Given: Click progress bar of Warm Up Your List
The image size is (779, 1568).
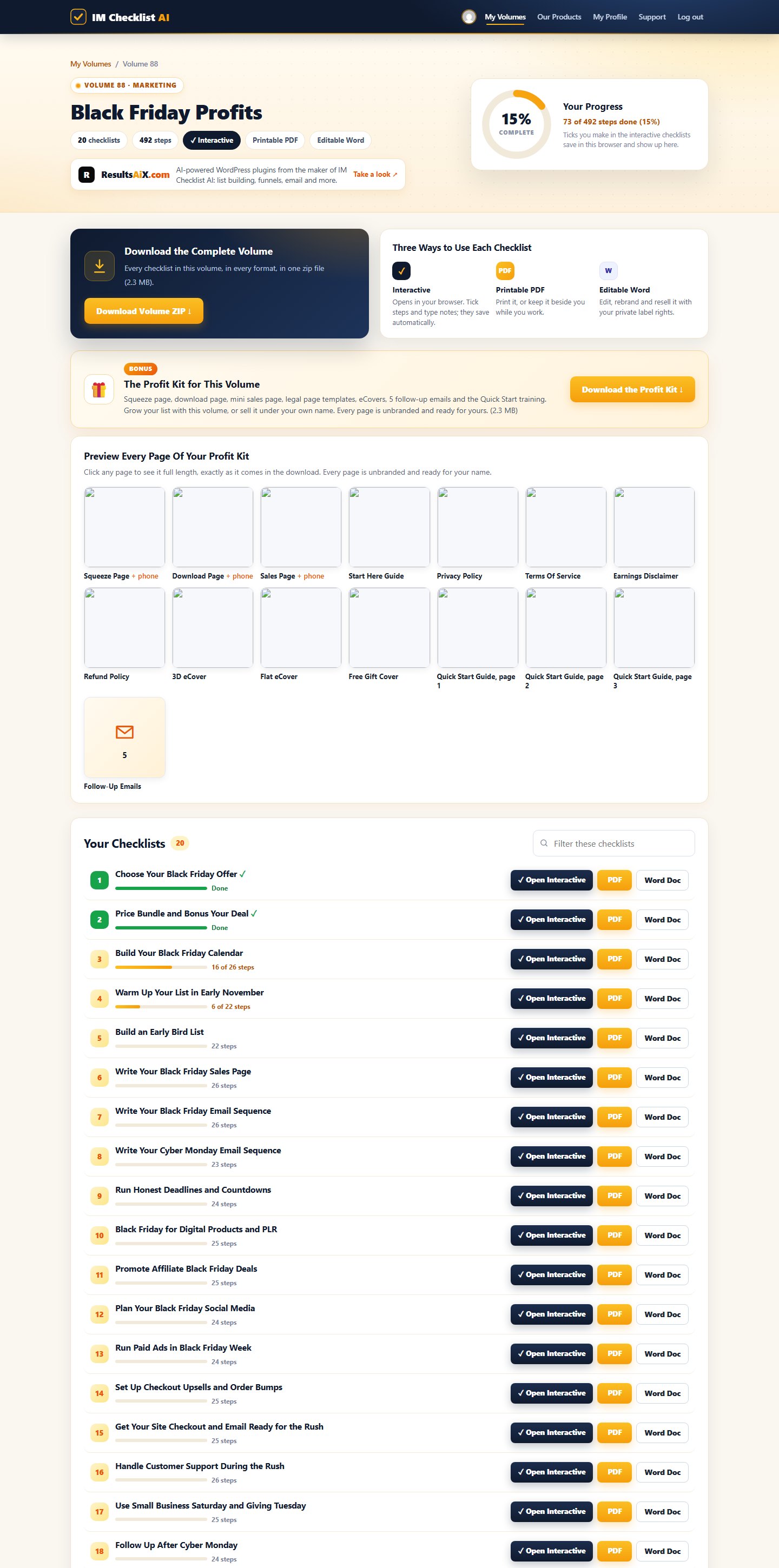Looking at the screenshot, I should 161,1007.
